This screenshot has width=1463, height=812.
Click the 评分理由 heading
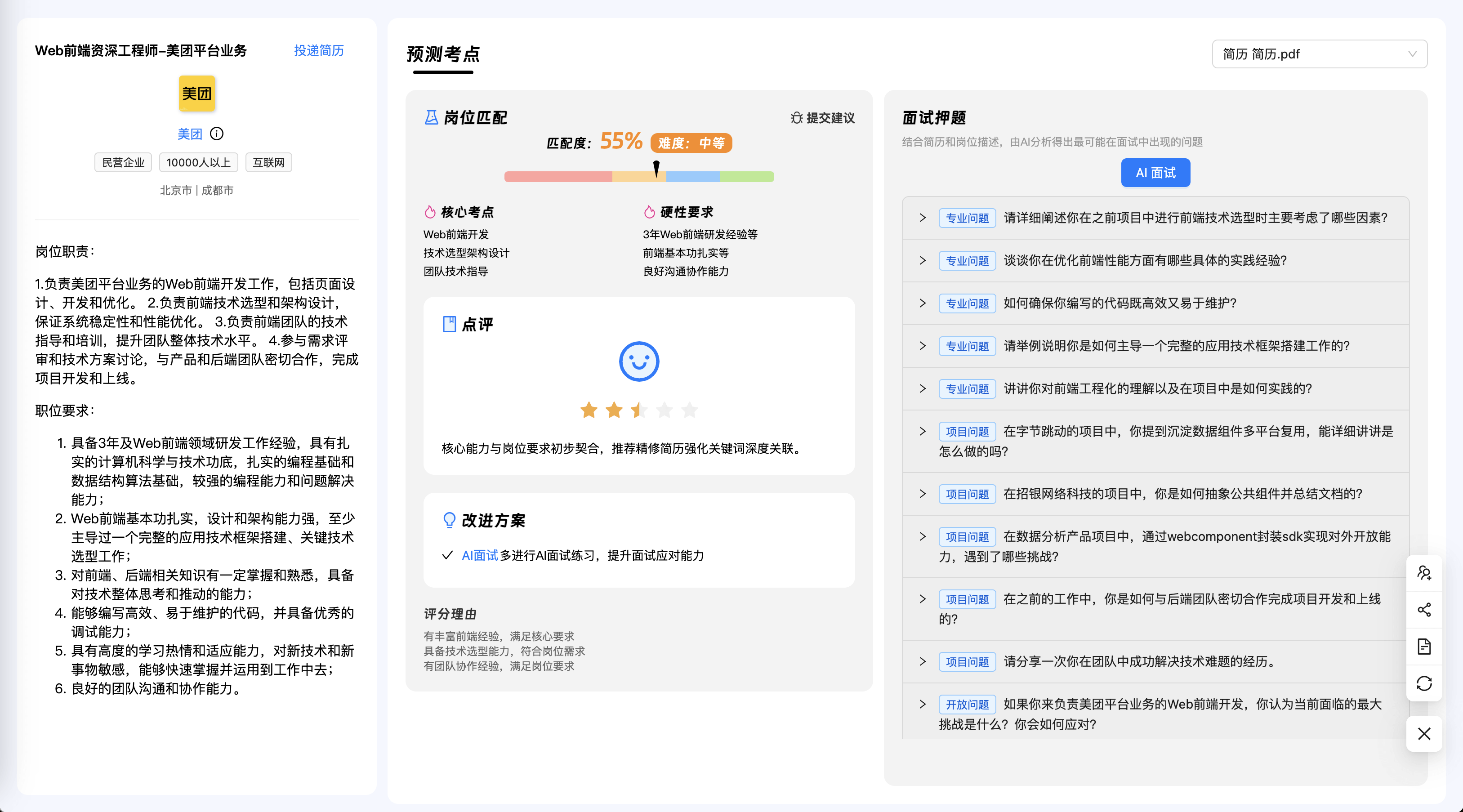450,614
